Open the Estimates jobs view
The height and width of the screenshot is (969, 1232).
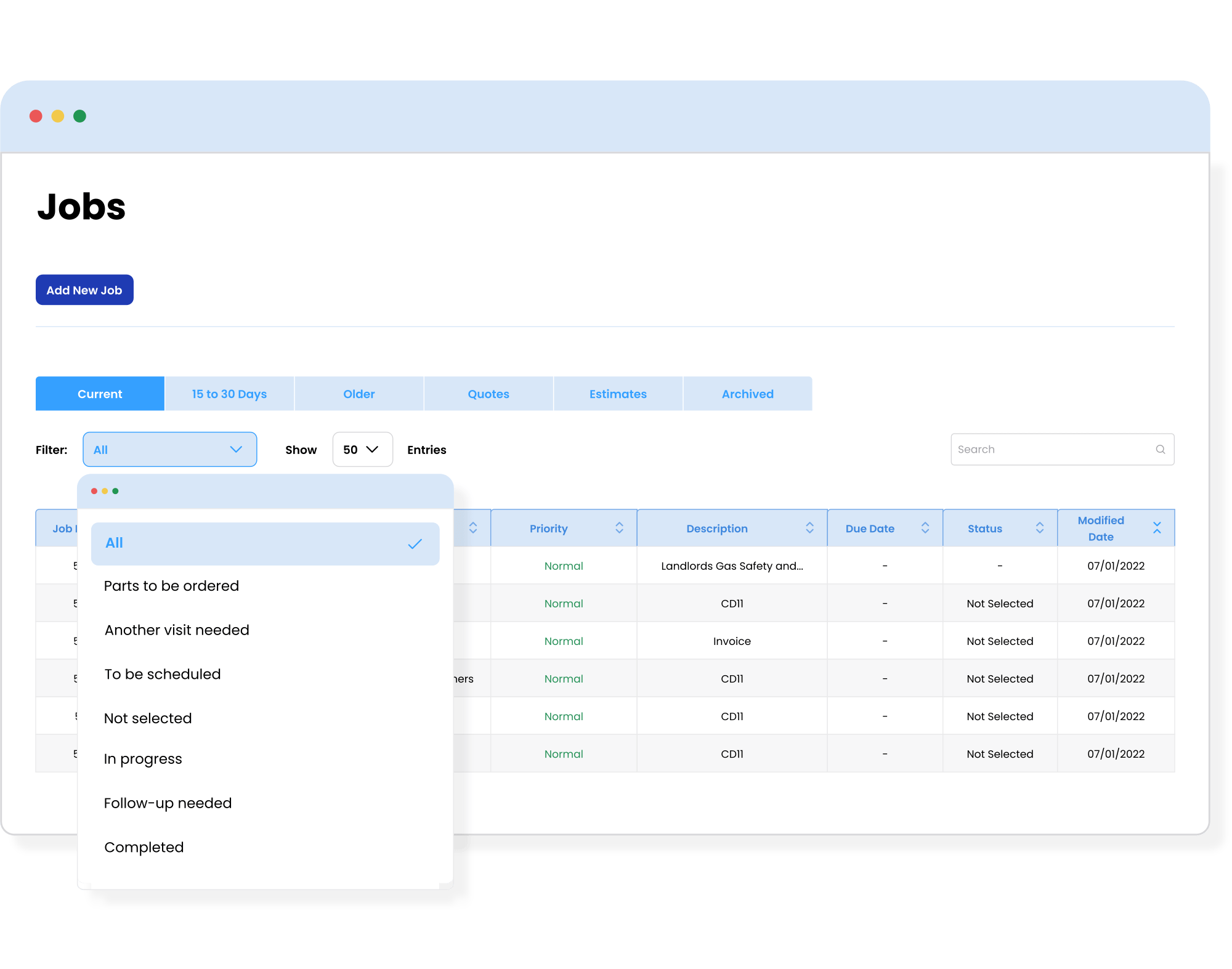(618, 394)
